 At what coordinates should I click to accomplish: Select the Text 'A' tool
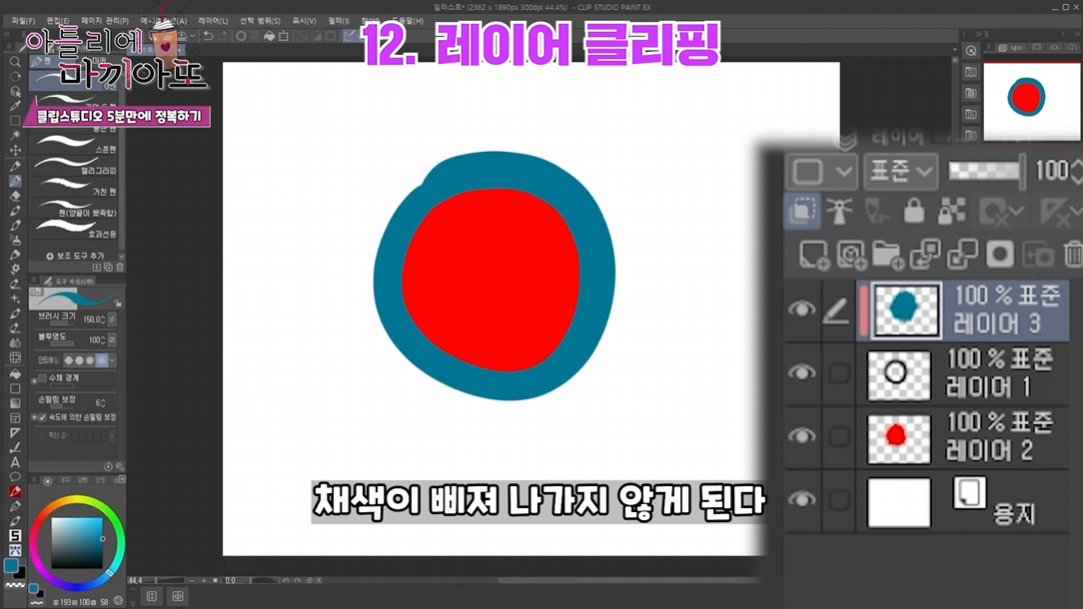coord(15,463)
